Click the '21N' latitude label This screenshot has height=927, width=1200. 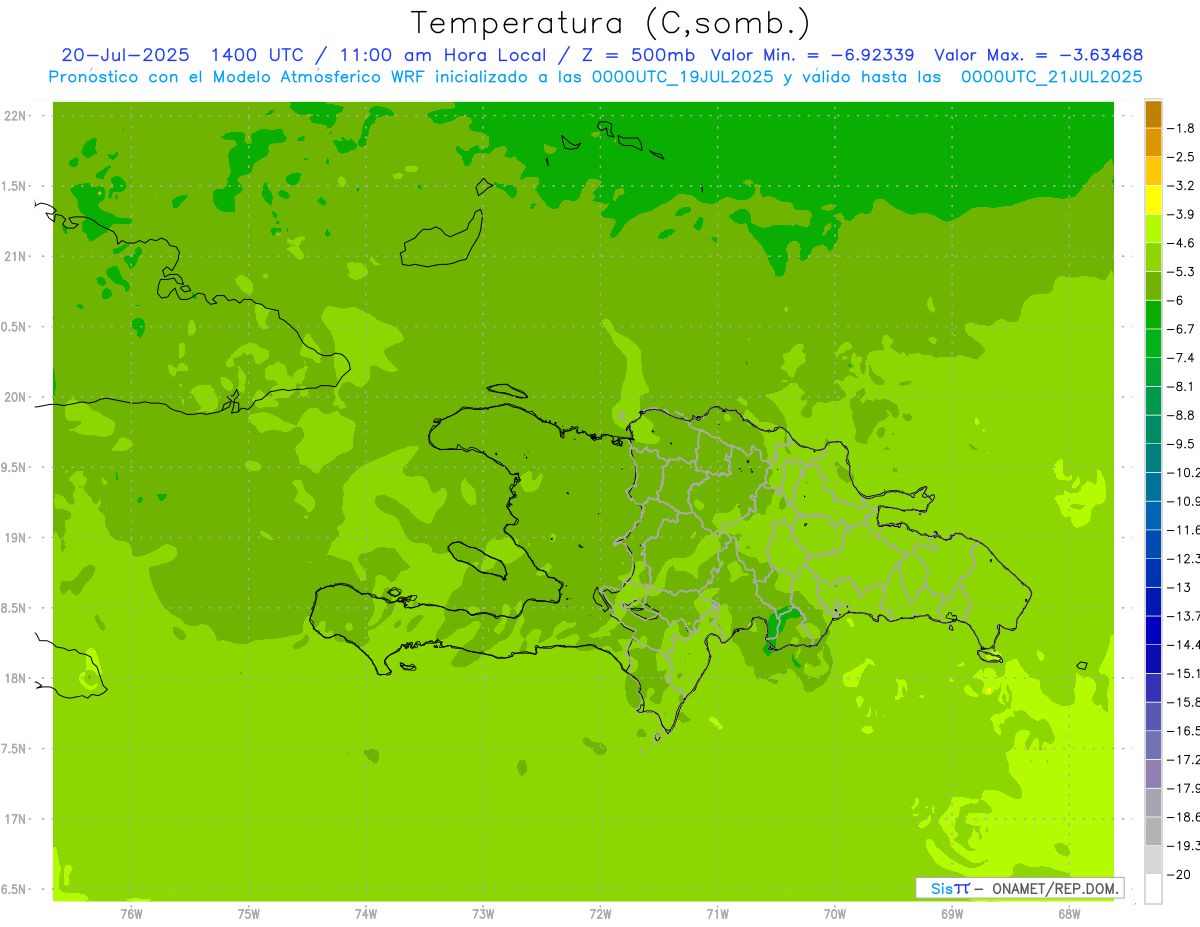[14, 257]
